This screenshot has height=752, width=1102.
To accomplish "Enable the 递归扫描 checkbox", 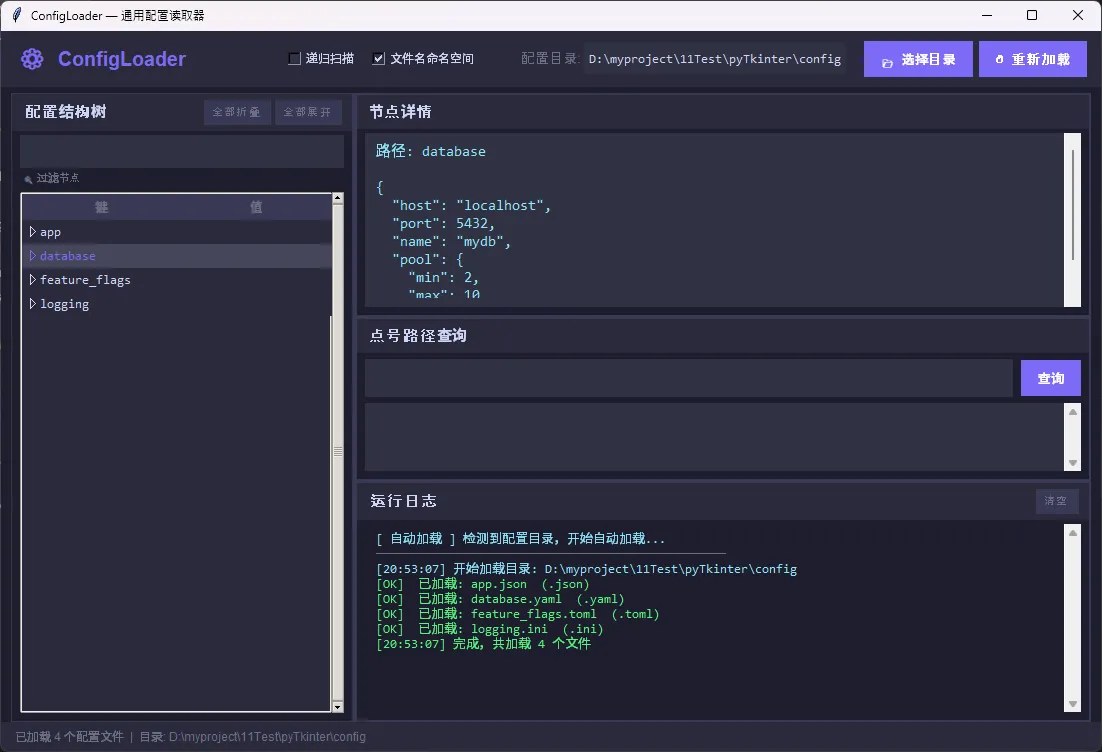I will point(295,59).
